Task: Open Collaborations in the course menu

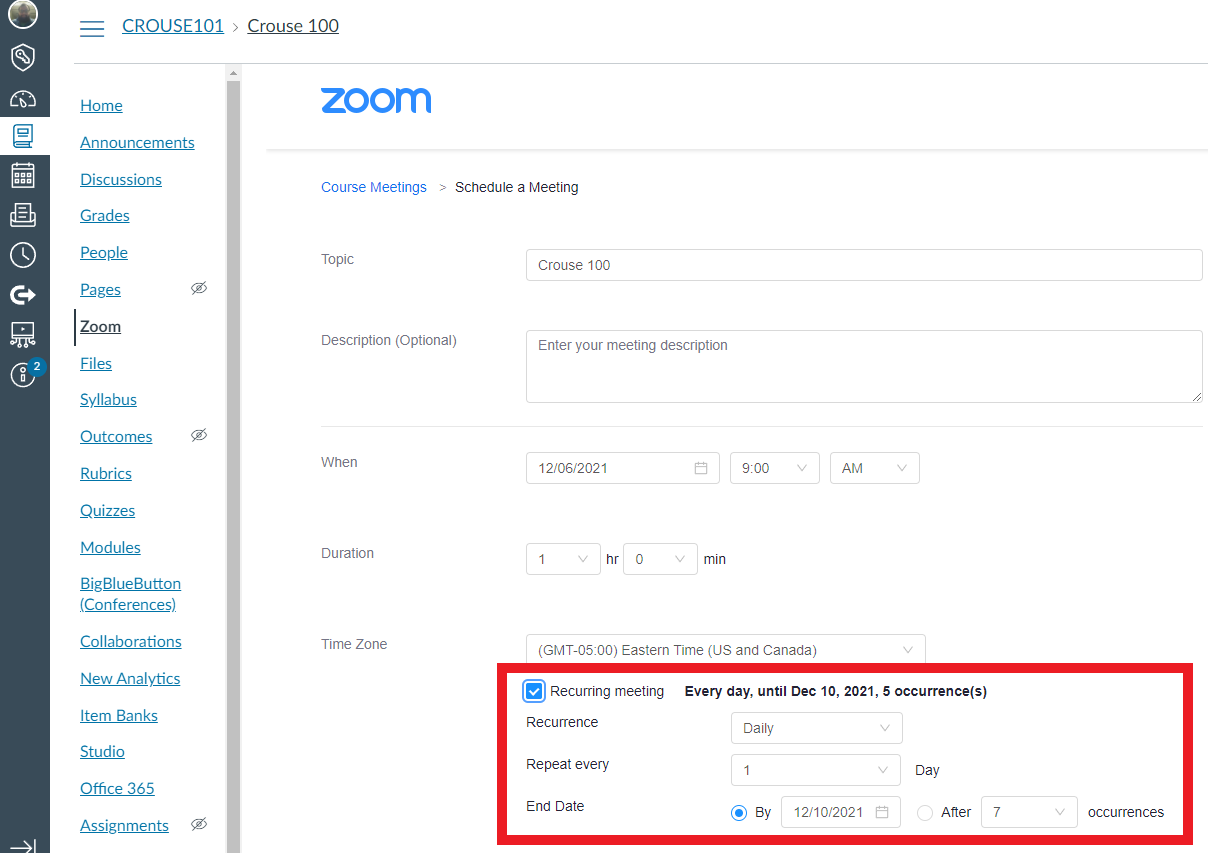Action: click(x=131, y=641)
